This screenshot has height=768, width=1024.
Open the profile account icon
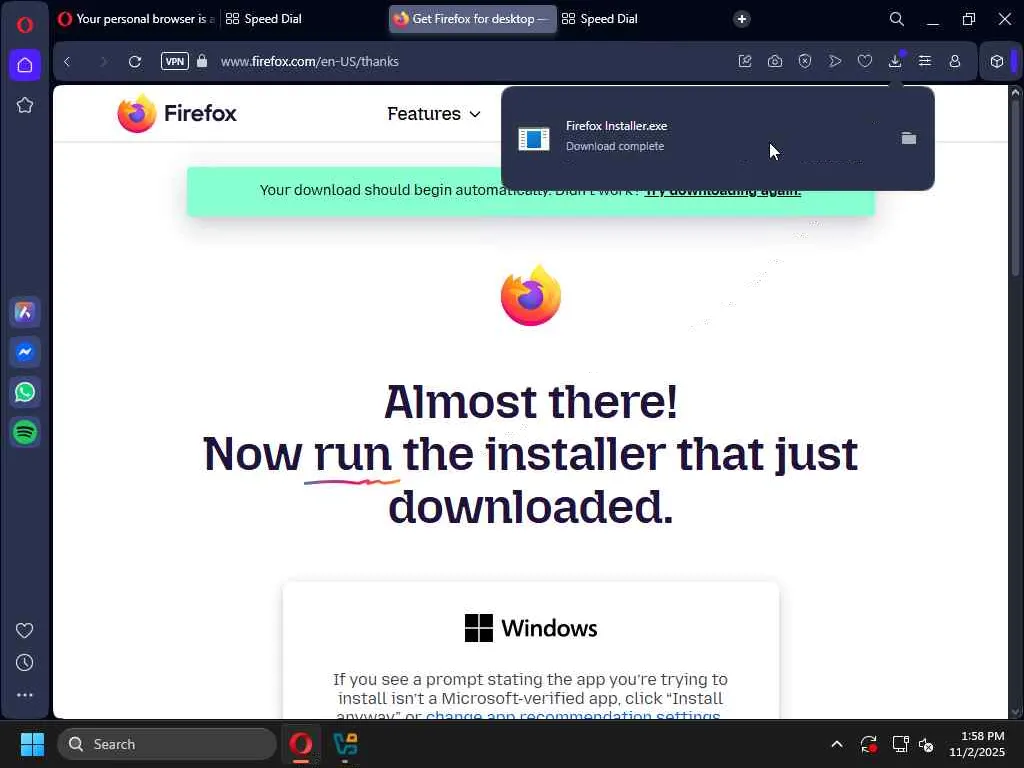pyautogui.click(x=955, y=61)
